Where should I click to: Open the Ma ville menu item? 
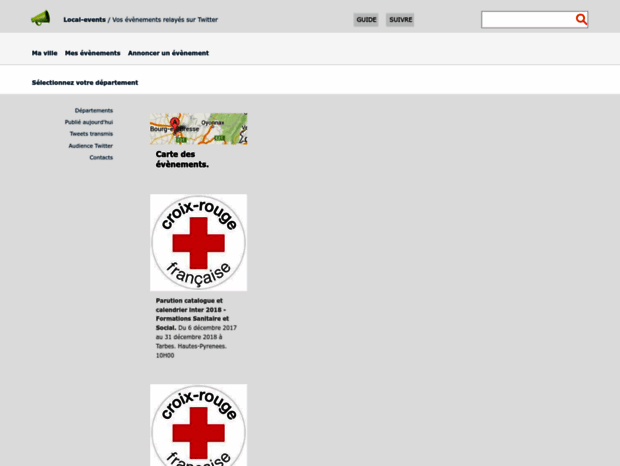click(x=44, y=52)
